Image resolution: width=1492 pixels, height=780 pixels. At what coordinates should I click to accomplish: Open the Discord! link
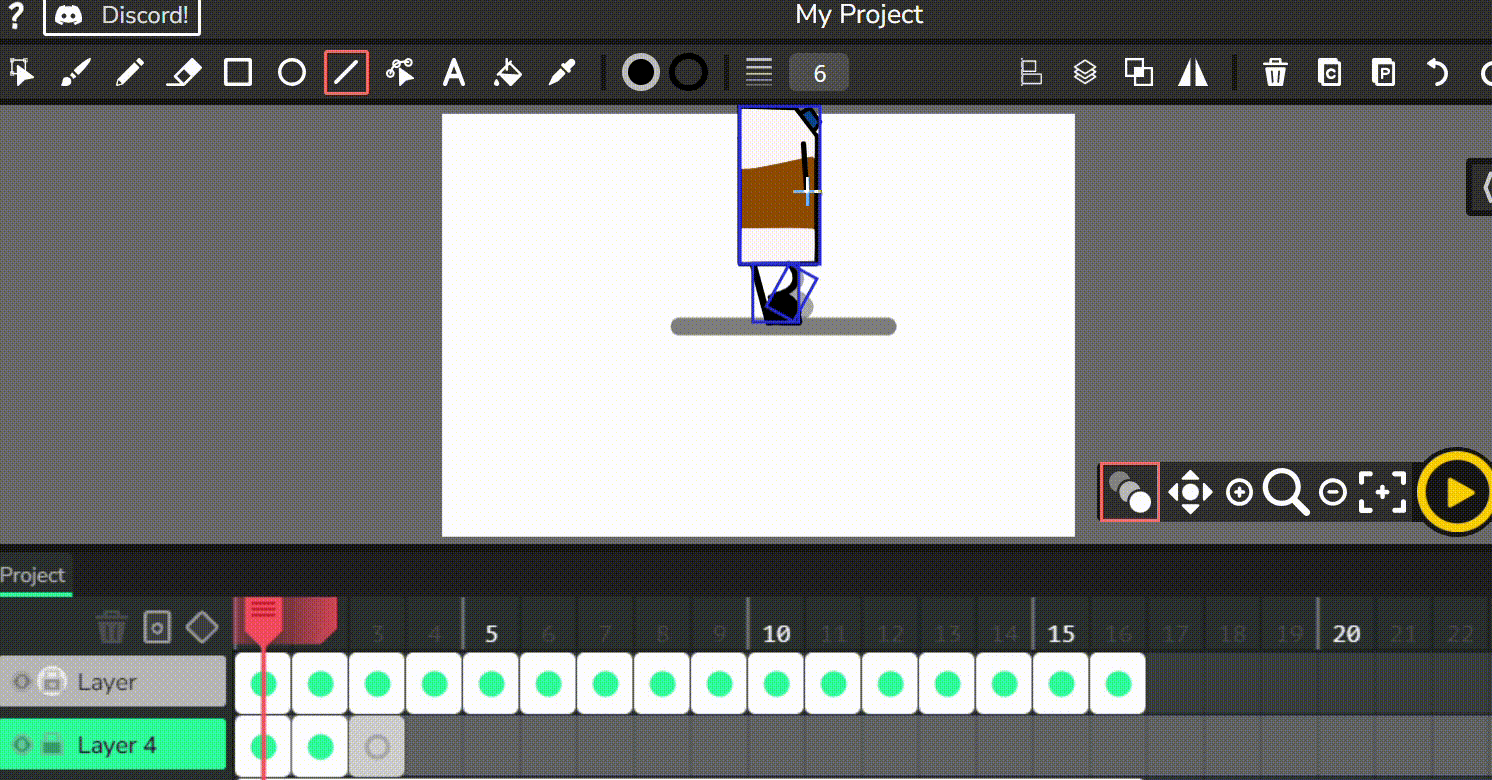(122, 16)
